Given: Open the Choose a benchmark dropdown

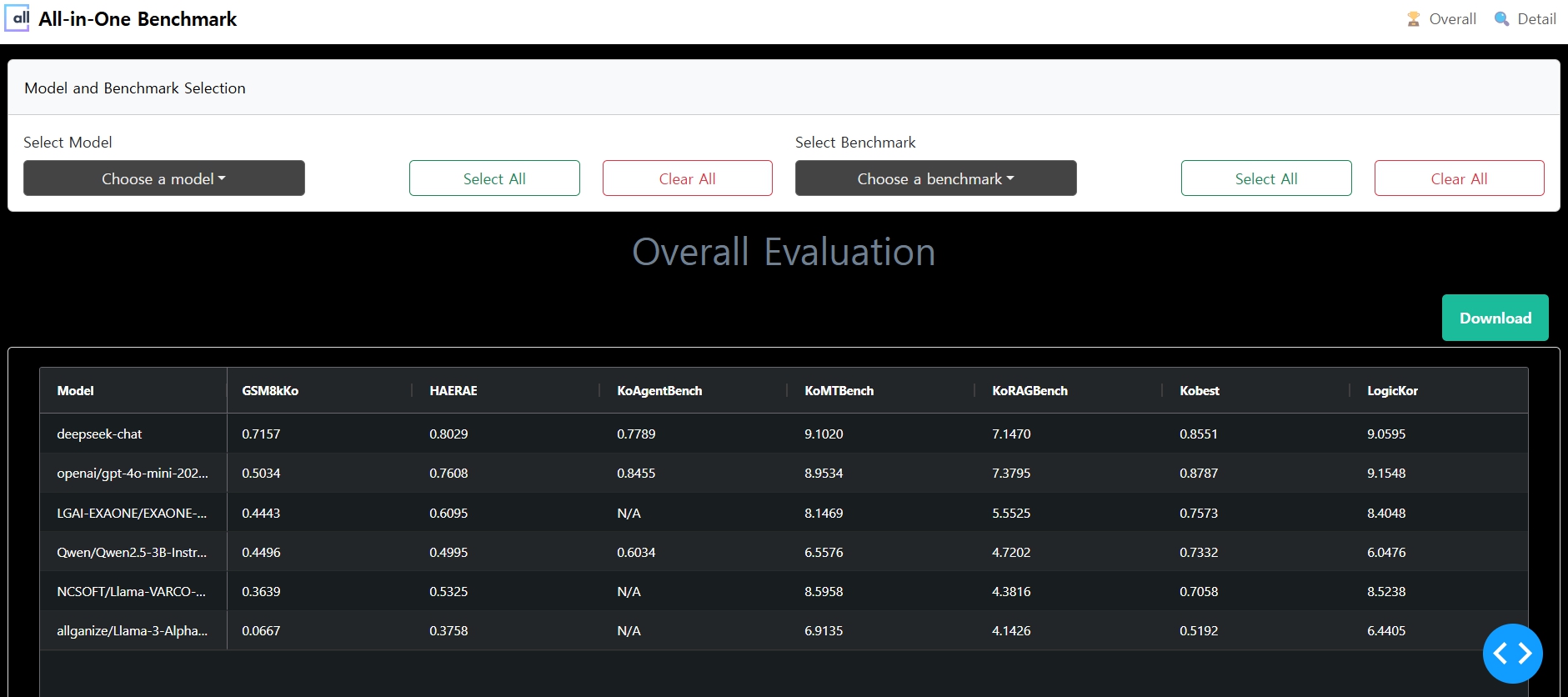Looking at the screenshot, I should (x=935, y=178).
